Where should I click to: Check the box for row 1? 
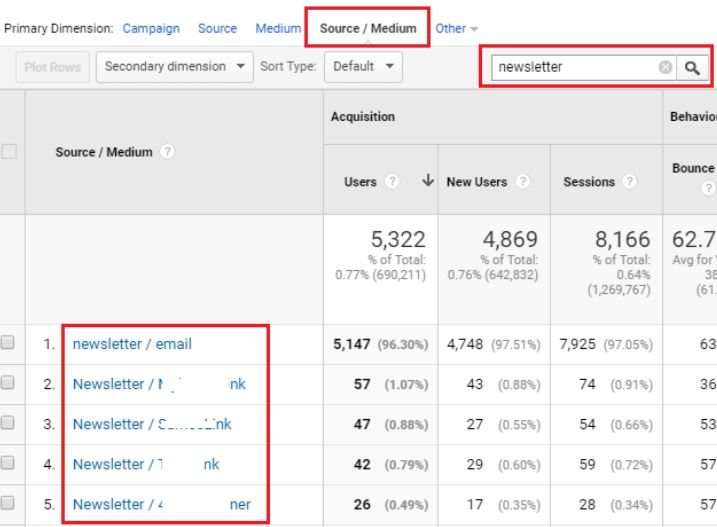click(9, 343)
